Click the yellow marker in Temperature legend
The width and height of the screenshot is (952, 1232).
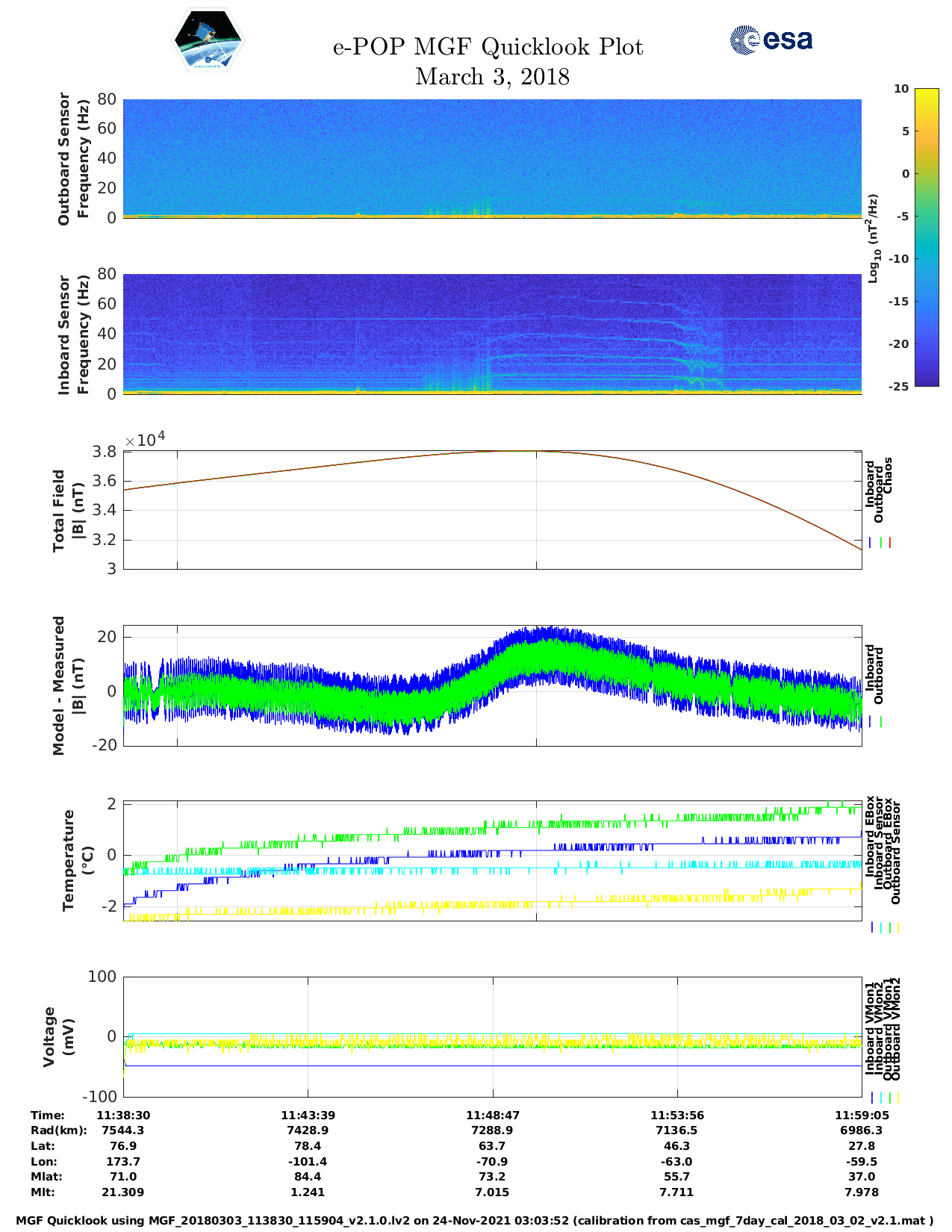897,927
